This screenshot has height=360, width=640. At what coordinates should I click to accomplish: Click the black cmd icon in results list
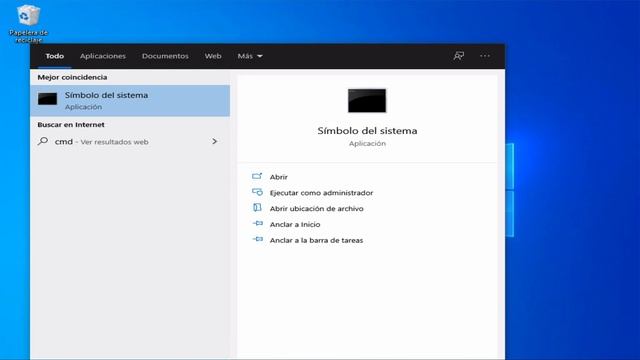[47, 99]
